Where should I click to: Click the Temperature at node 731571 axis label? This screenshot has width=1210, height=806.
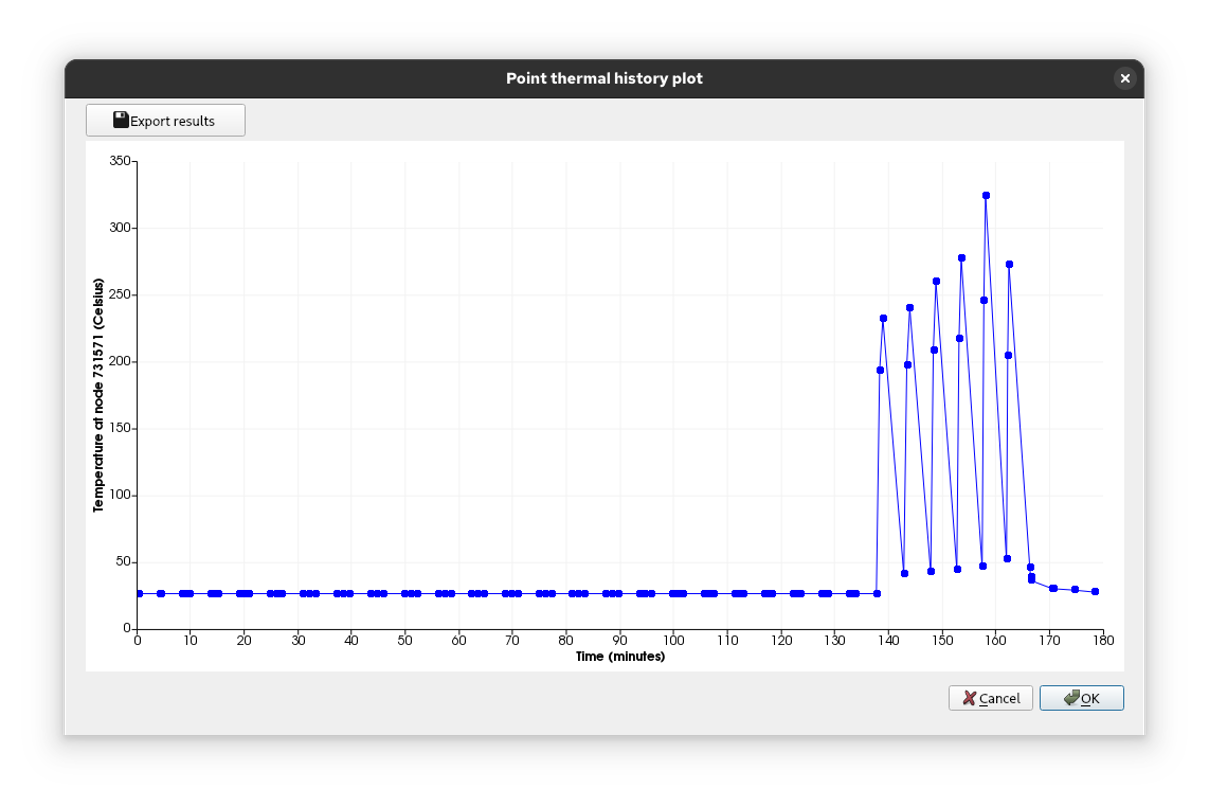click(98, 395)
